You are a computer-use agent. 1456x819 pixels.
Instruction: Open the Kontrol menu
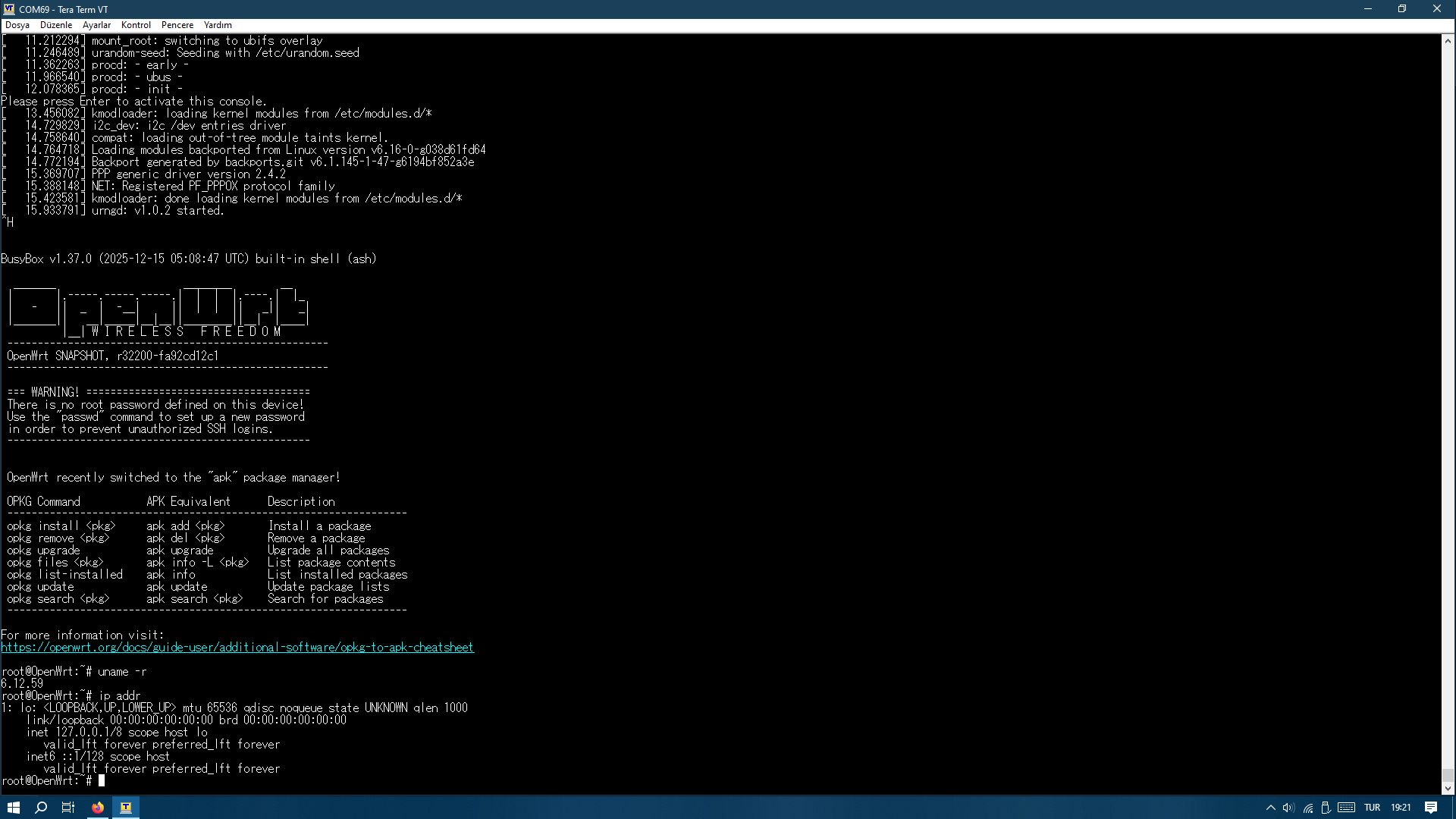136,25
